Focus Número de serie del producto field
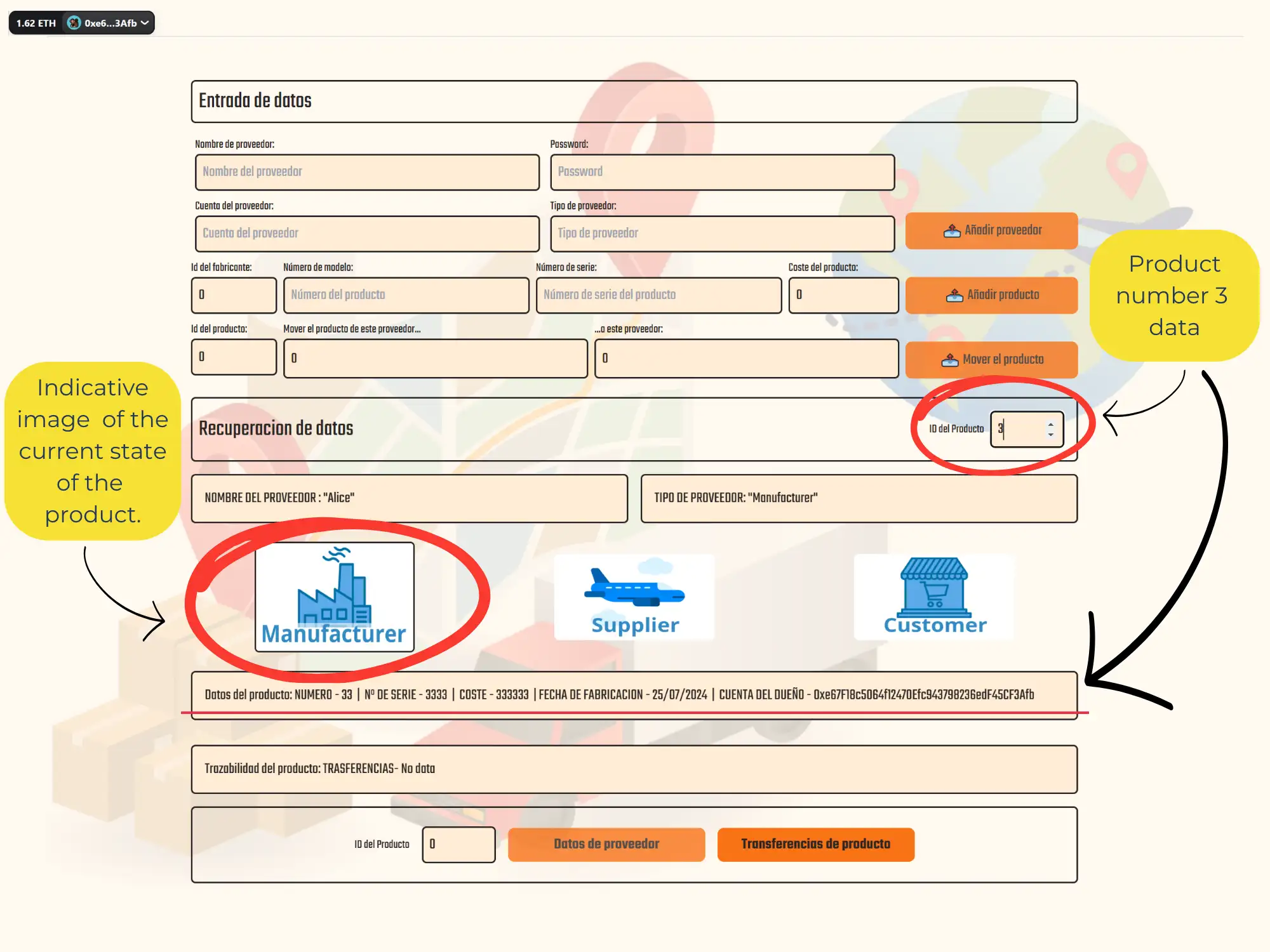 [658, 295]
